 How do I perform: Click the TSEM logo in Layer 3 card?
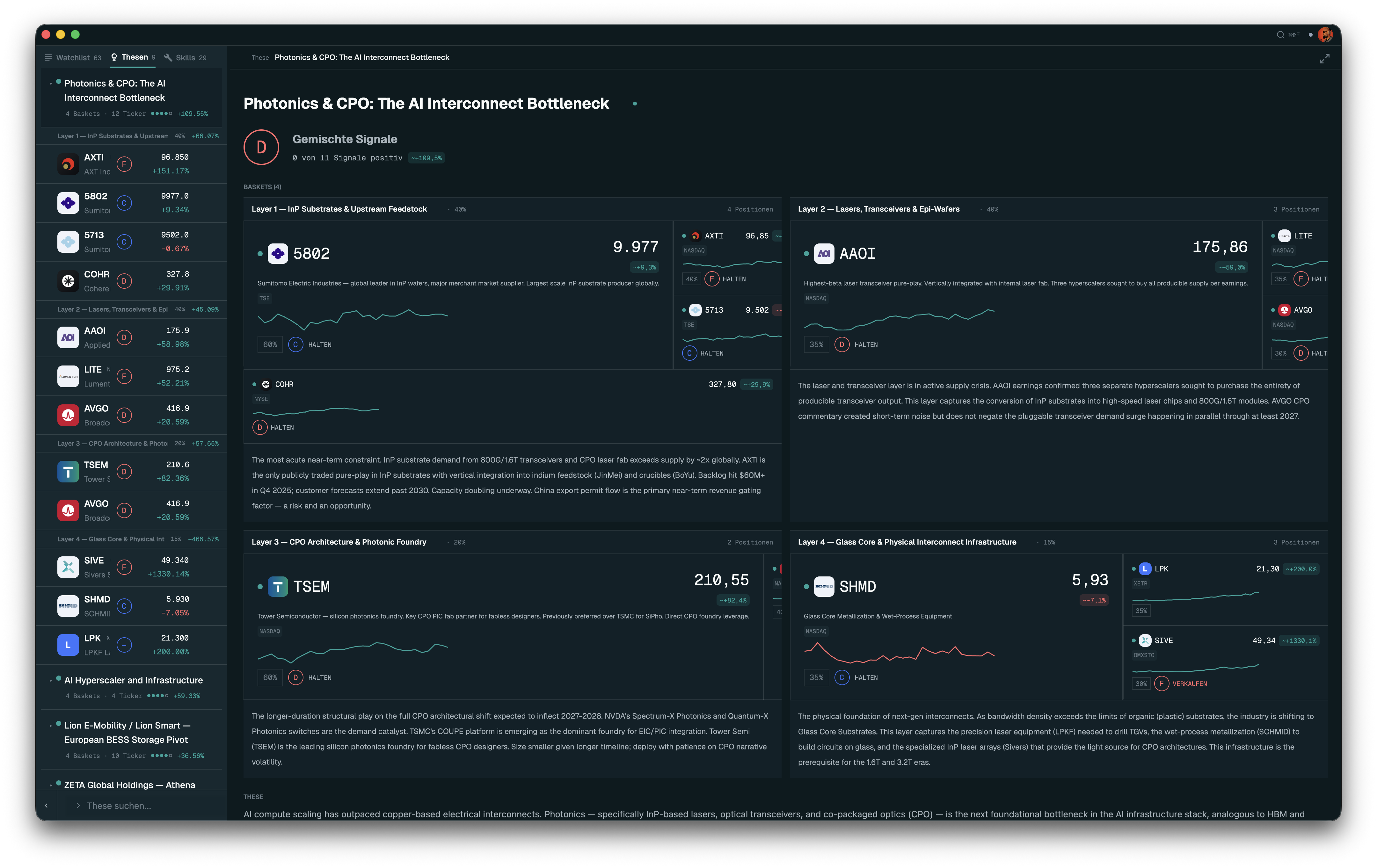tap(278, 587)
